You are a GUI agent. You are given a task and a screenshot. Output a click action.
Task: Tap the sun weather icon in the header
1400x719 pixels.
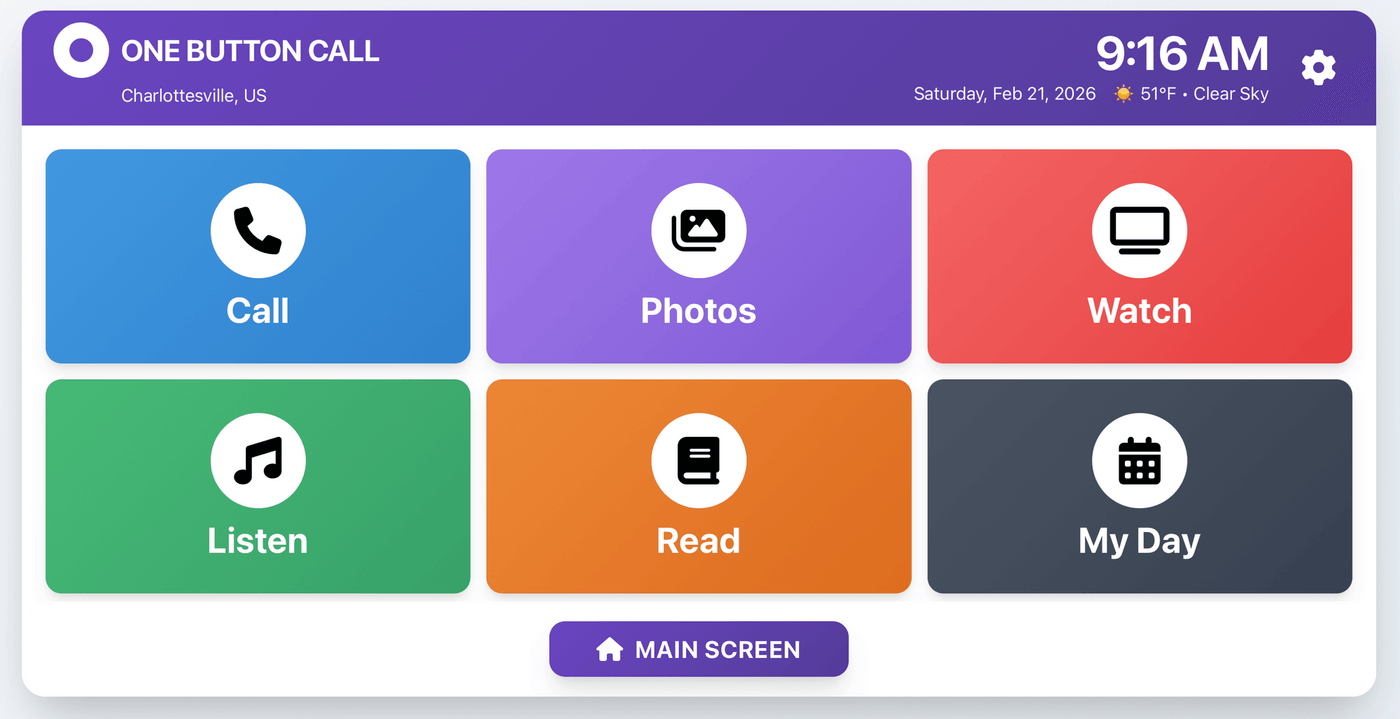tap(1122, 93)
